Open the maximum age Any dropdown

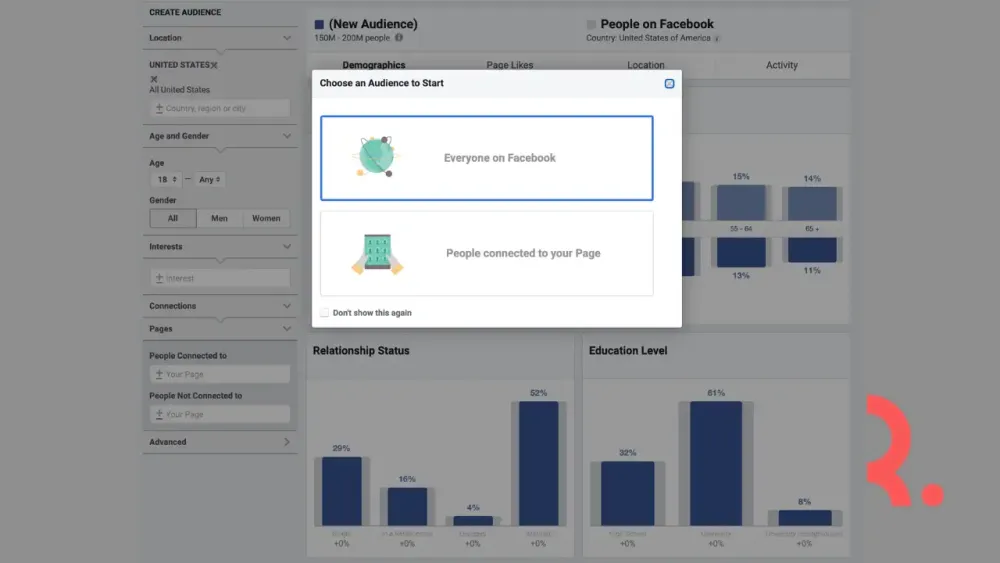209,180
